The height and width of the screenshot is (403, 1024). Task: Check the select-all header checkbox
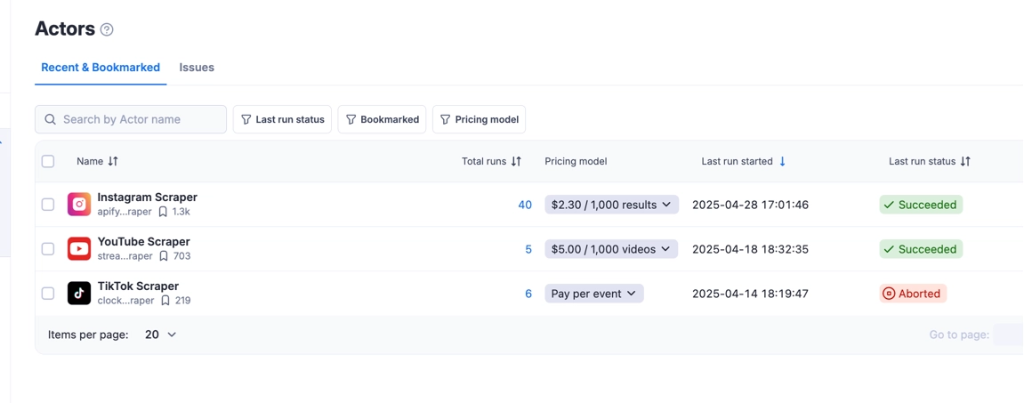tap(48, 161)
